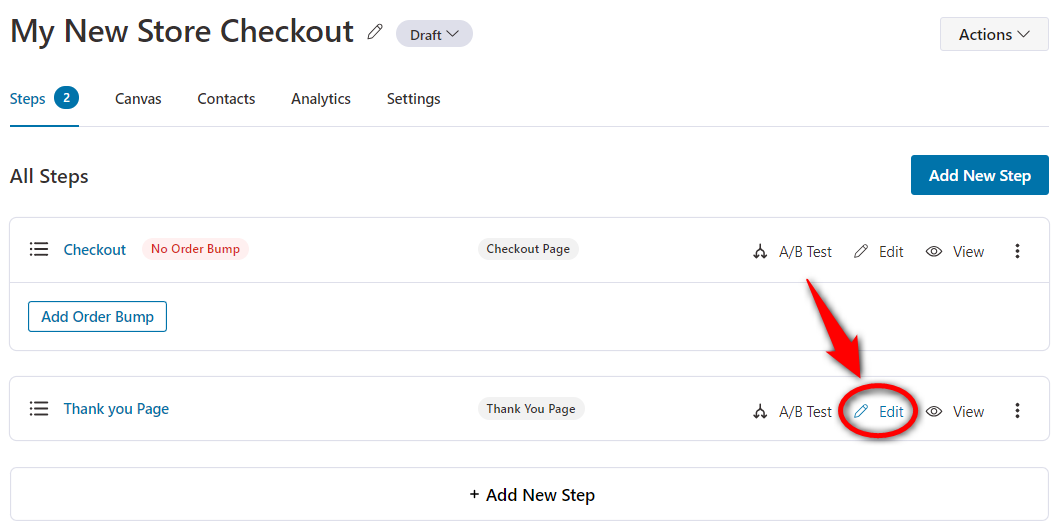Click the blue Add New Step button
Viewport: 1058px width, 529px height.
(980, 175)
